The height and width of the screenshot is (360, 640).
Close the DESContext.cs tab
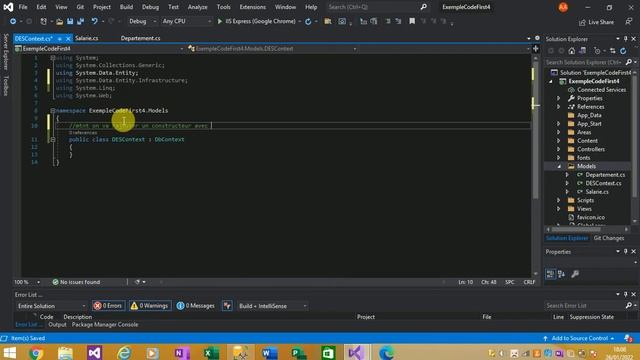[x=68, y=38]
